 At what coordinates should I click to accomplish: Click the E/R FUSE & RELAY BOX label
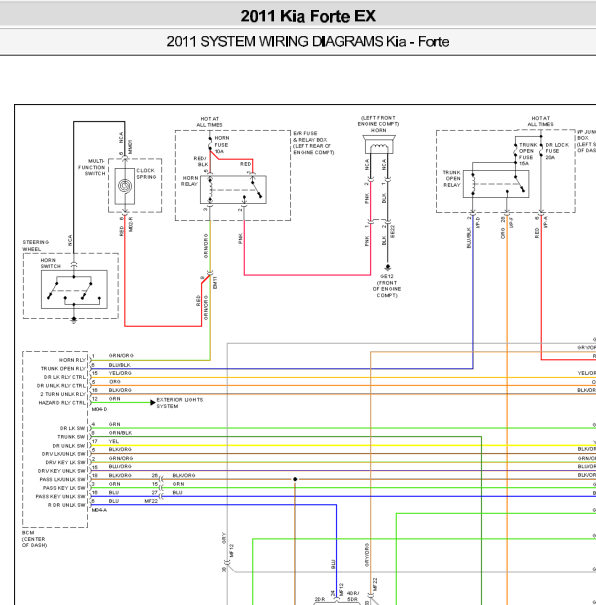coord(314,143)
